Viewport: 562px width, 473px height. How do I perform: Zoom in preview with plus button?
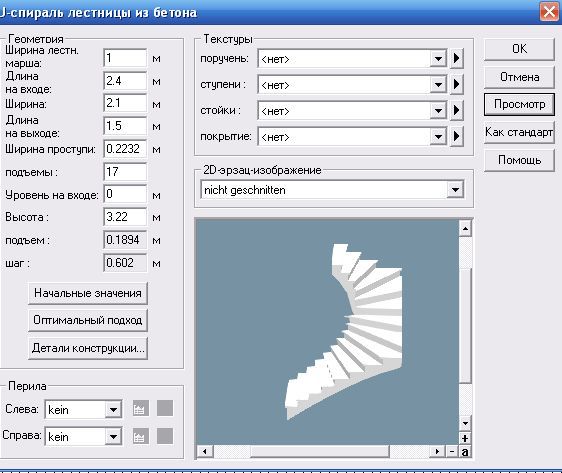(x=465, y=438)
